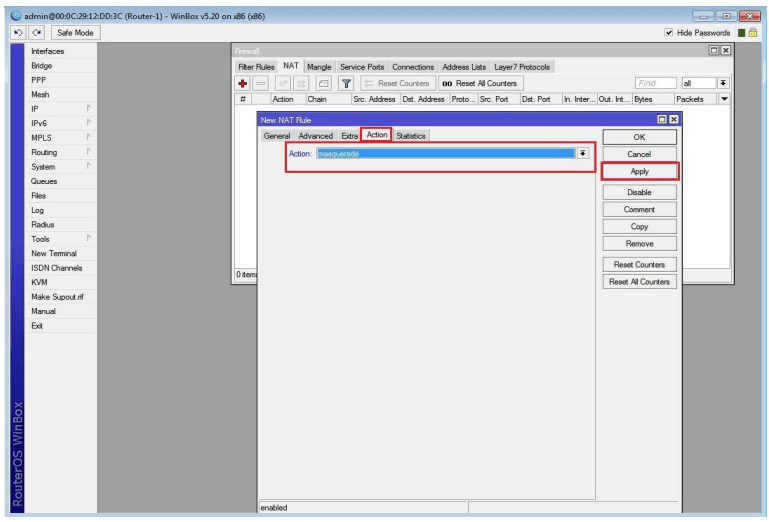Click the Find search field
The image size is (769, 522).
coord(654,83)
